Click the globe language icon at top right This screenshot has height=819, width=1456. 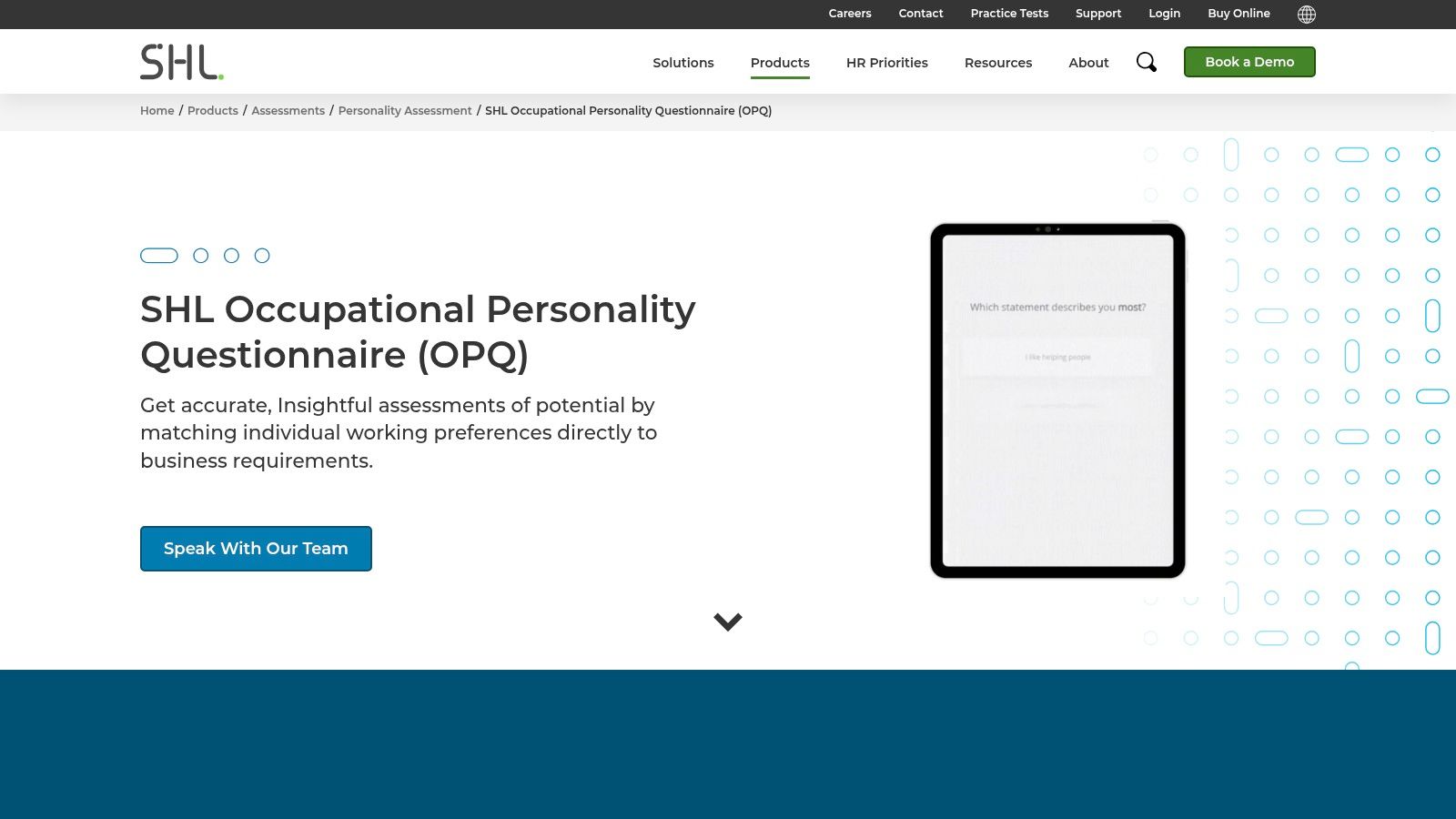(x=1307, y=14)
